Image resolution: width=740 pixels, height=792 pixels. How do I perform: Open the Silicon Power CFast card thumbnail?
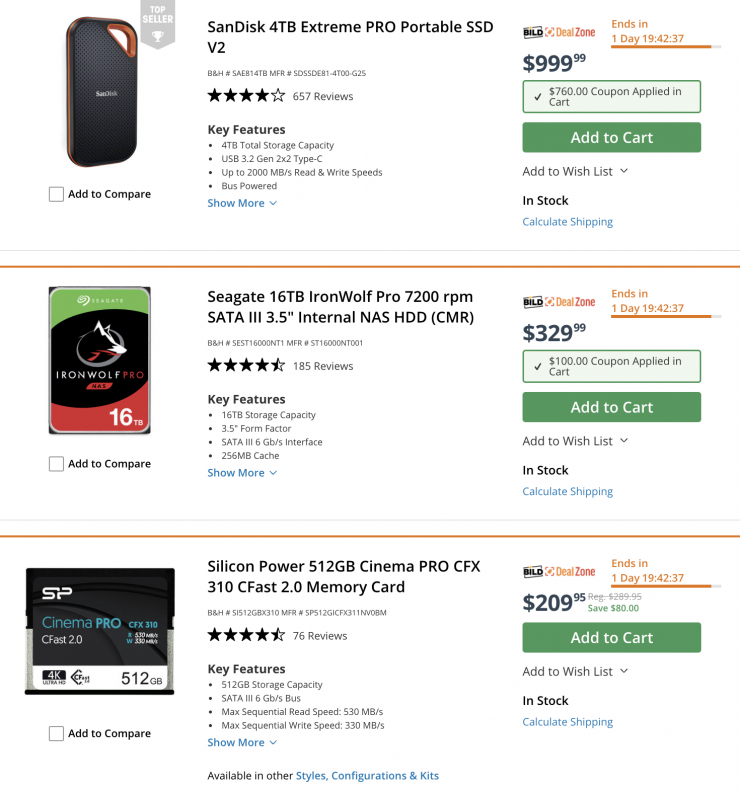[x=100, y=631]
